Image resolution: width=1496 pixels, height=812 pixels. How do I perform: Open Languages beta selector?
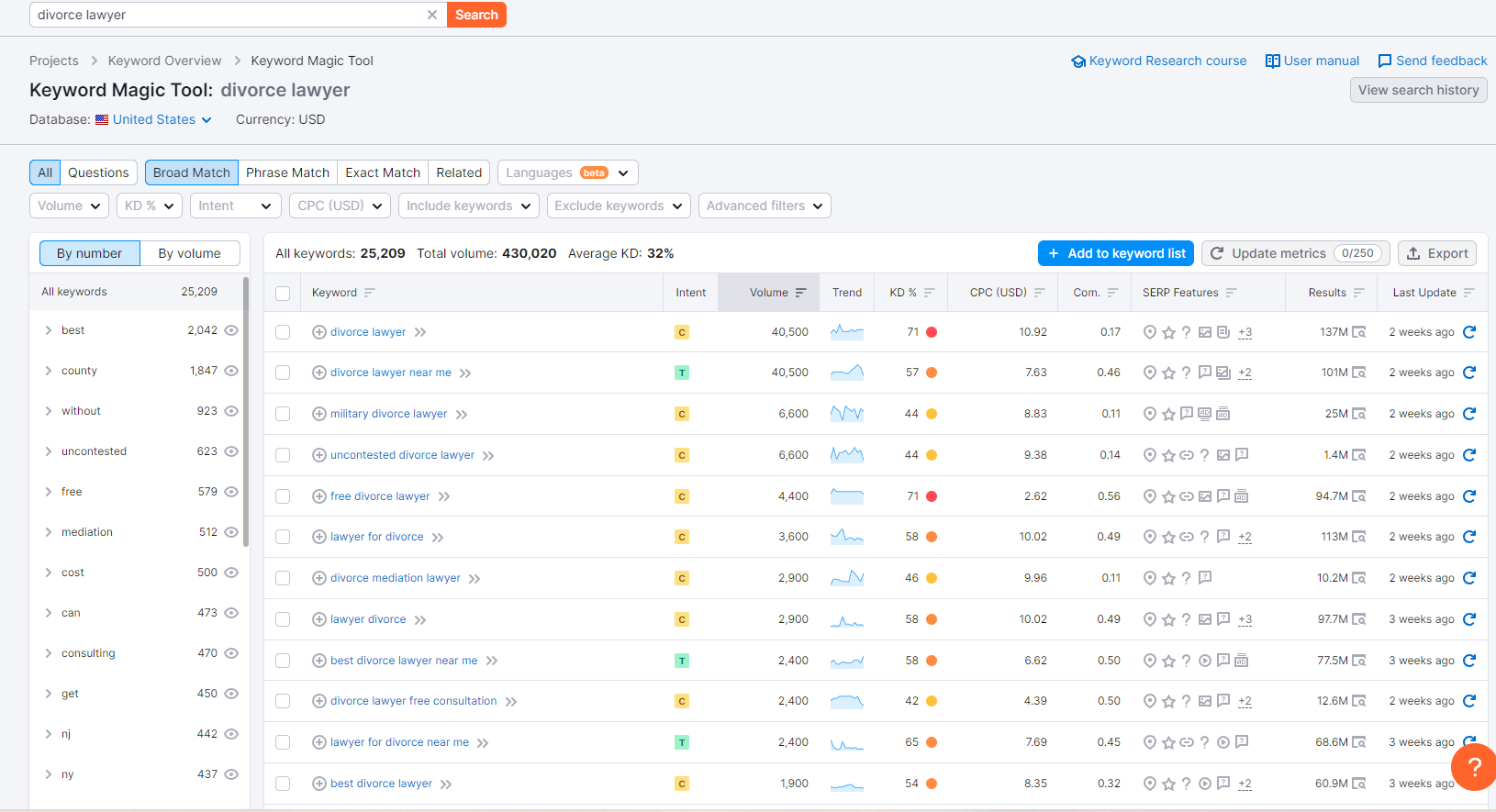(x=567, y=172)
